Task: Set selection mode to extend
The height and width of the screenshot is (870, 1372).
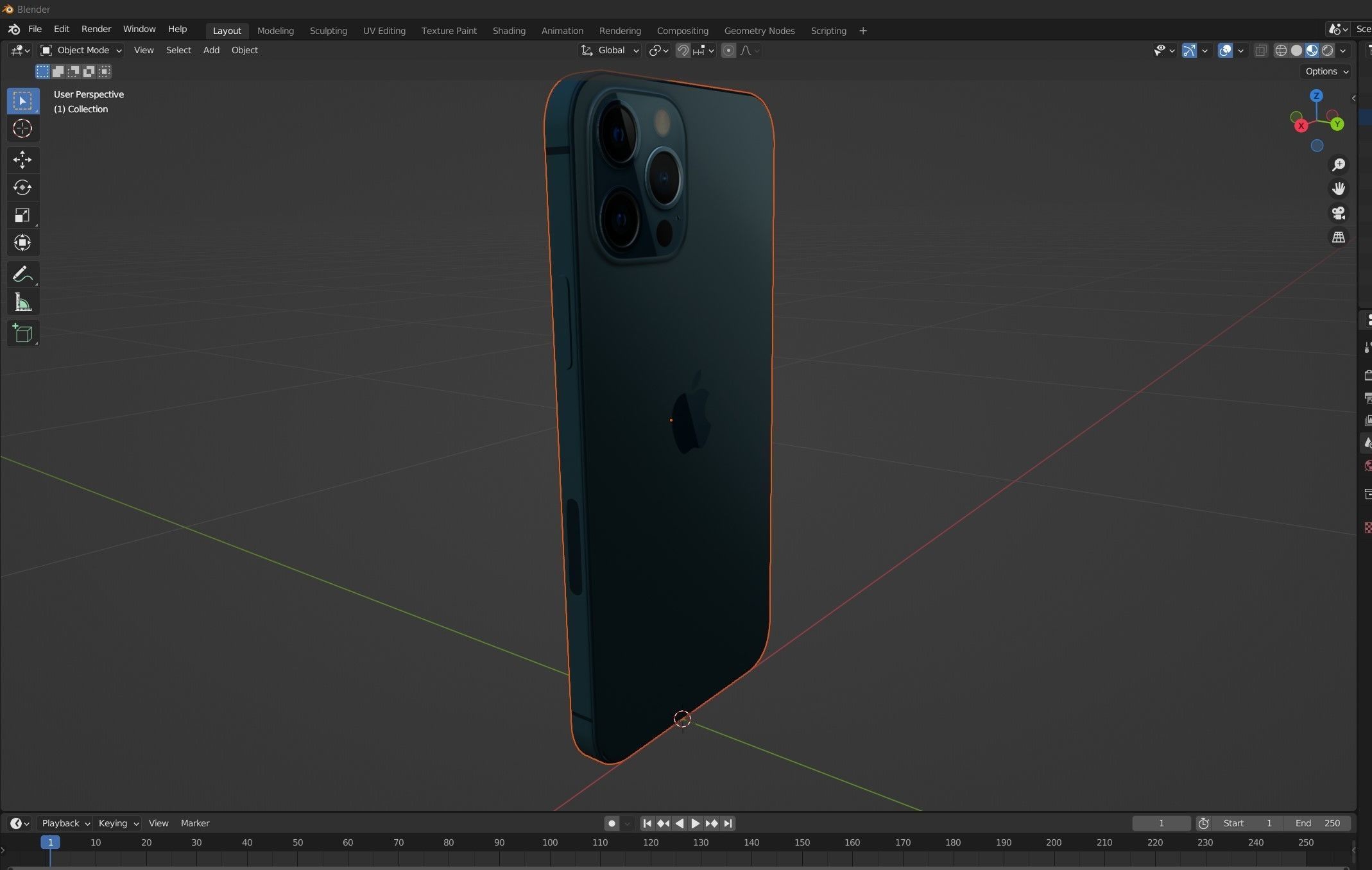Action: 58,71
